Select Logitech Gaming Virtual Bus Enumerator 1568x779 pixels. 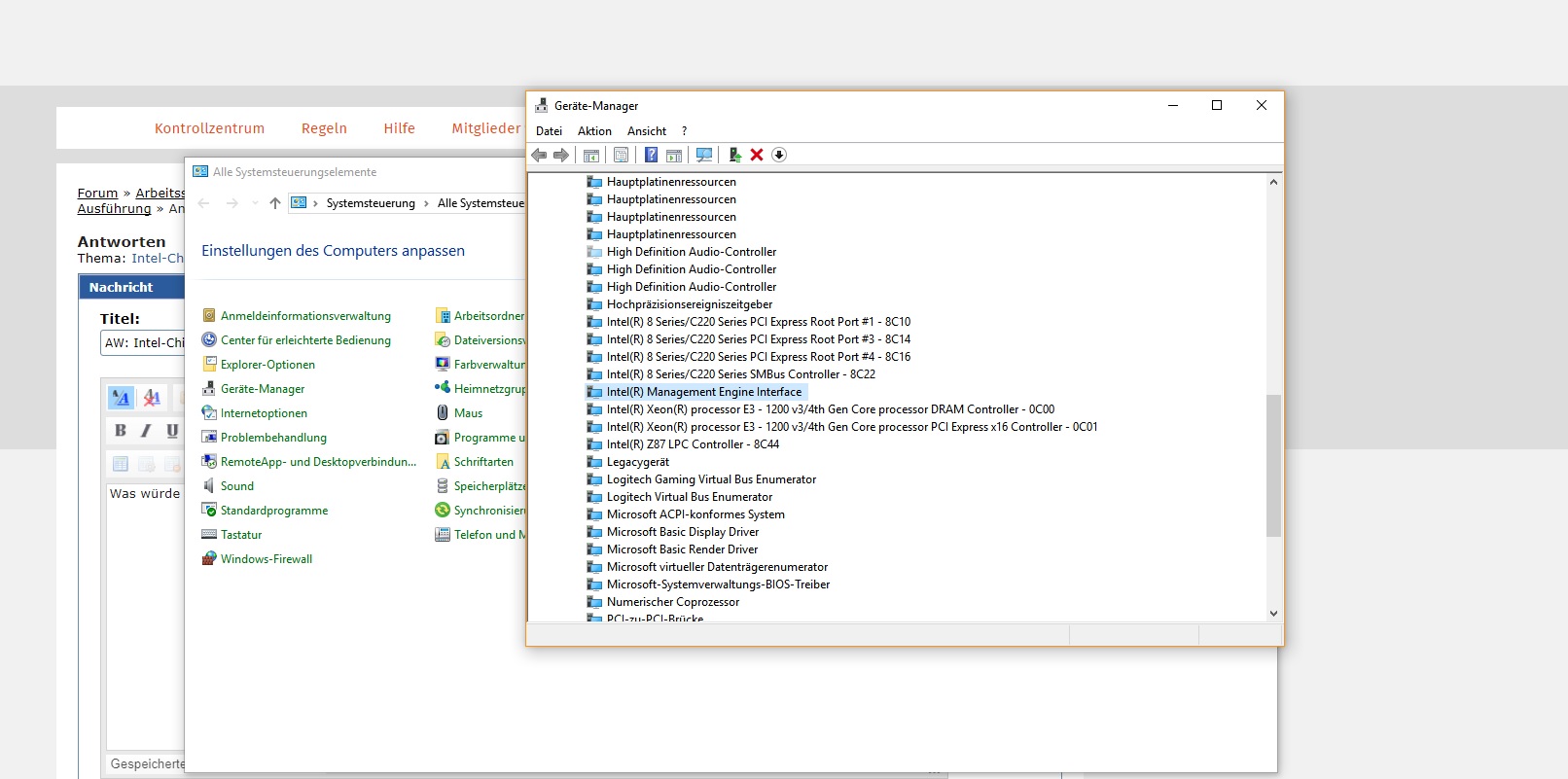pos(711,479)
